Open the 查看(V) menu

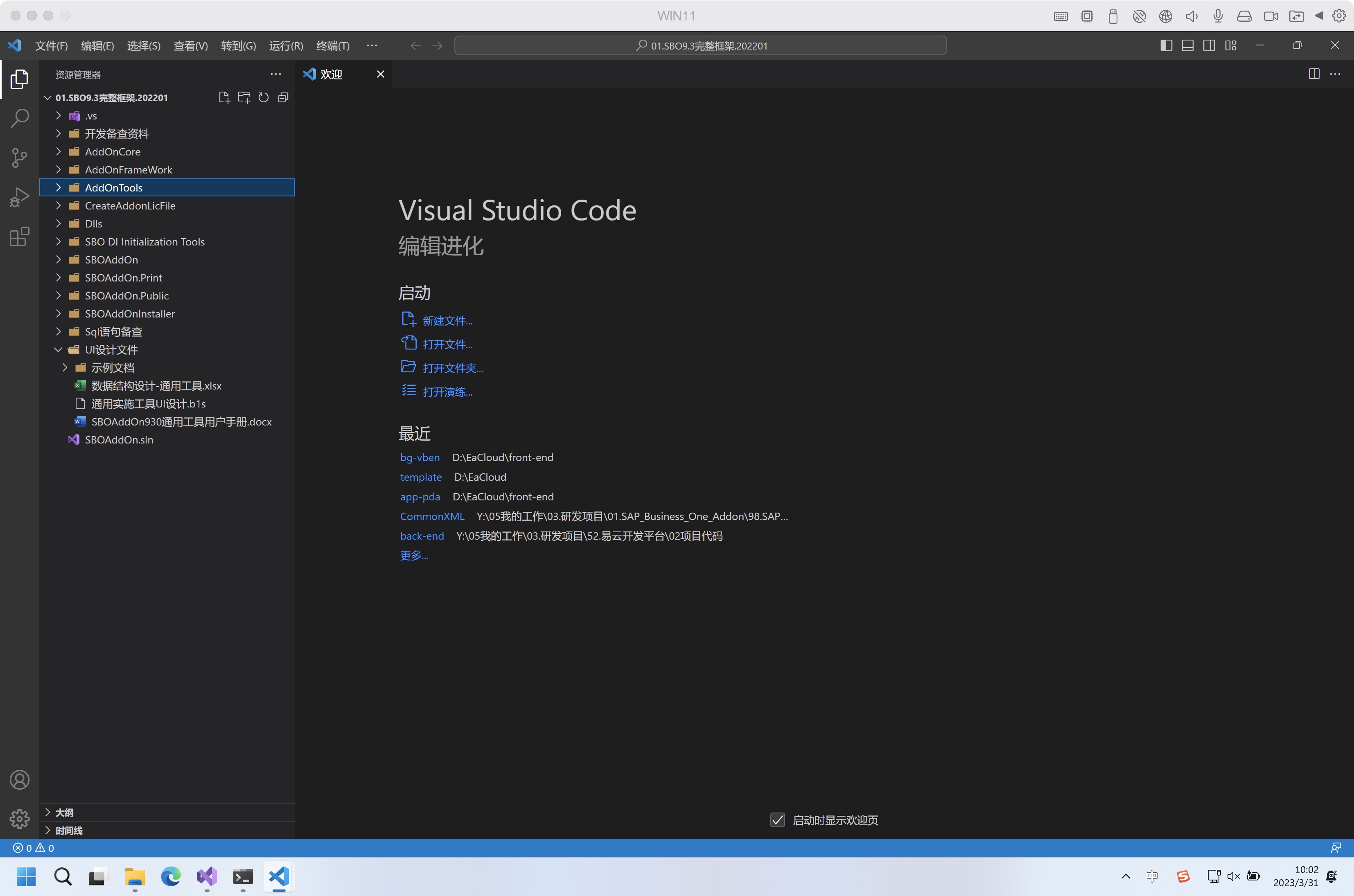pyautogui.click(x=191, y=46)
